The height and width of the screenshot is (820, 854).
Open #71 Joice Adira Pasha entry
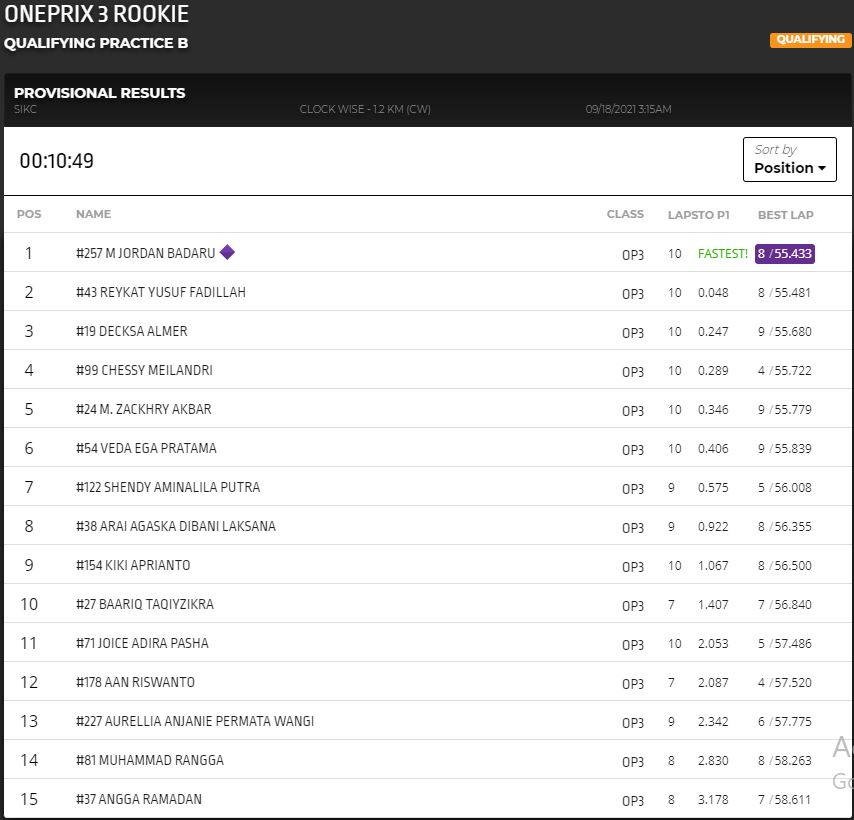pos(142,643)
